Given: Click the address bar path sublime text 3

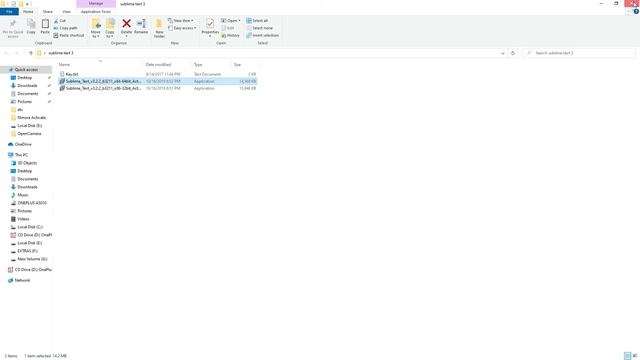Looking at the screenshot, I should click(x=61, y=53).
